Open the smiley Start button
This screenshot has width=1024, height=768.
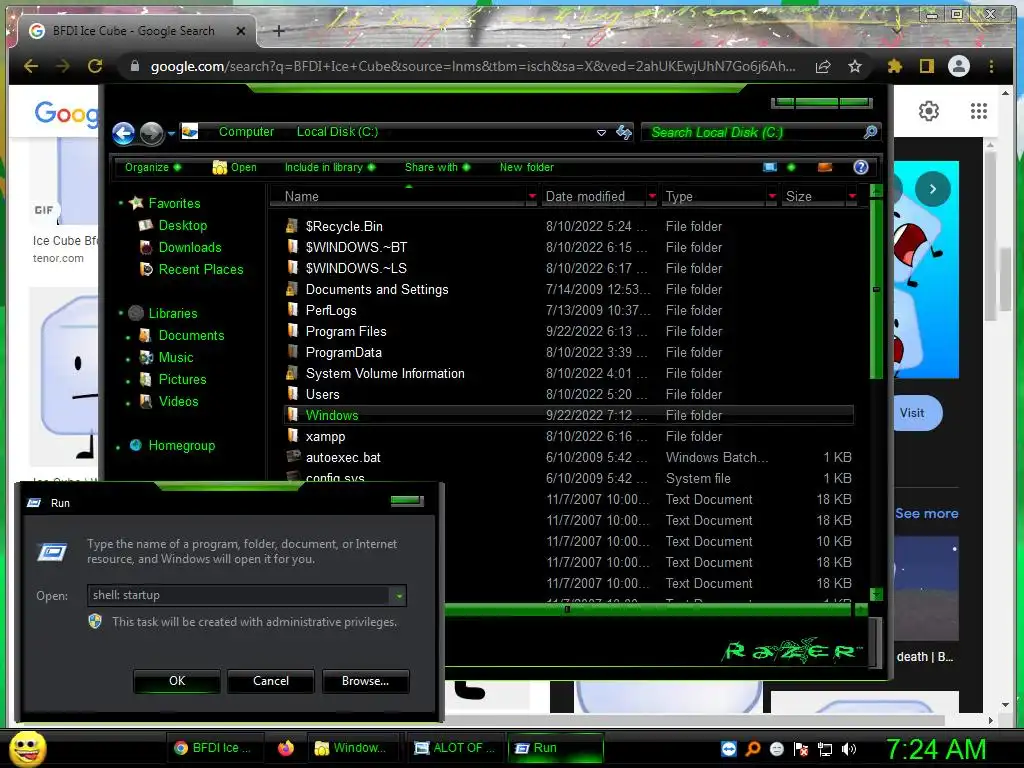pos(27,748)
